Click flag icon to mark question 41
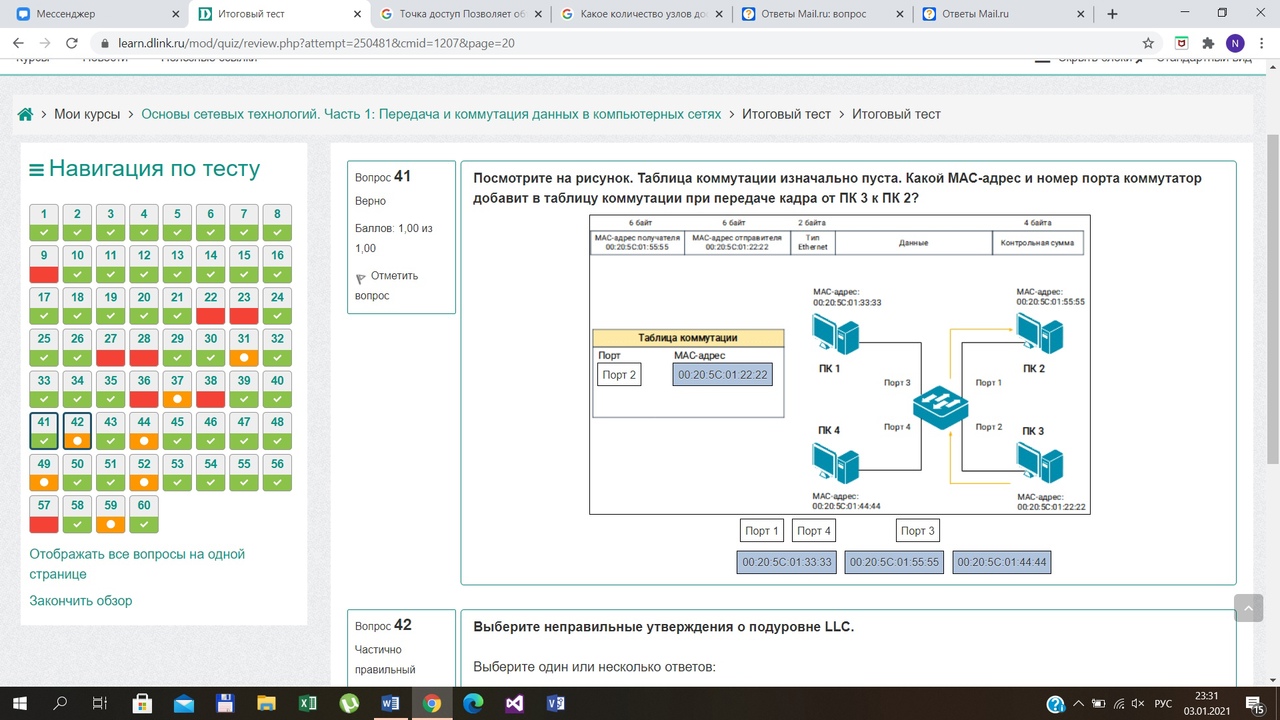 361,278
